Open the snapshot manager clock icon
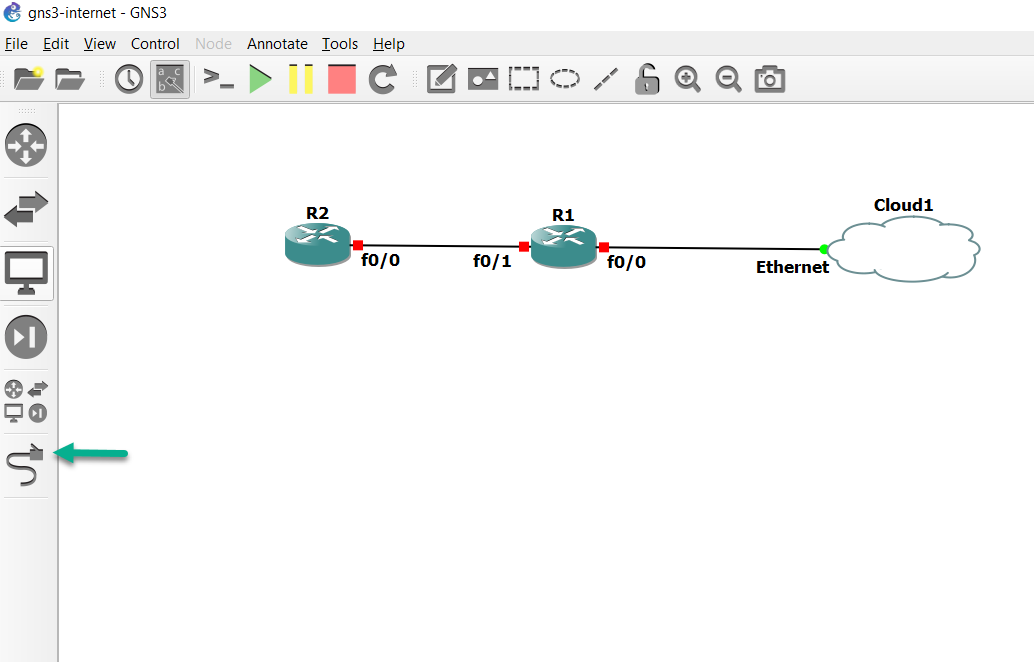Viewport: 1034px width, 662px height. tap(129, 79)
